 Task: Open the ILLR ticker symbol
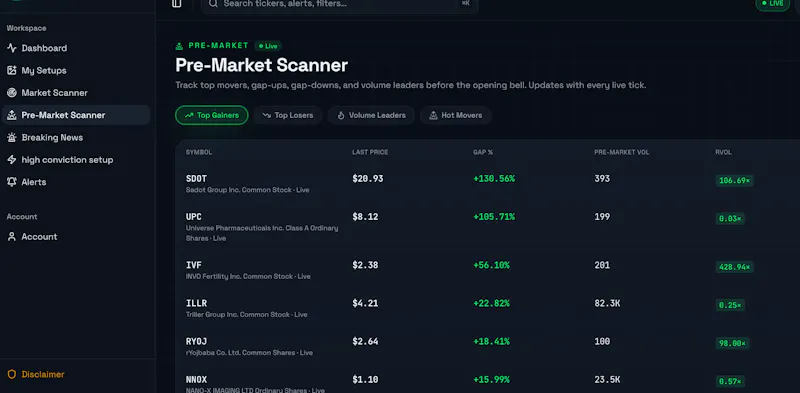point(196,304)
